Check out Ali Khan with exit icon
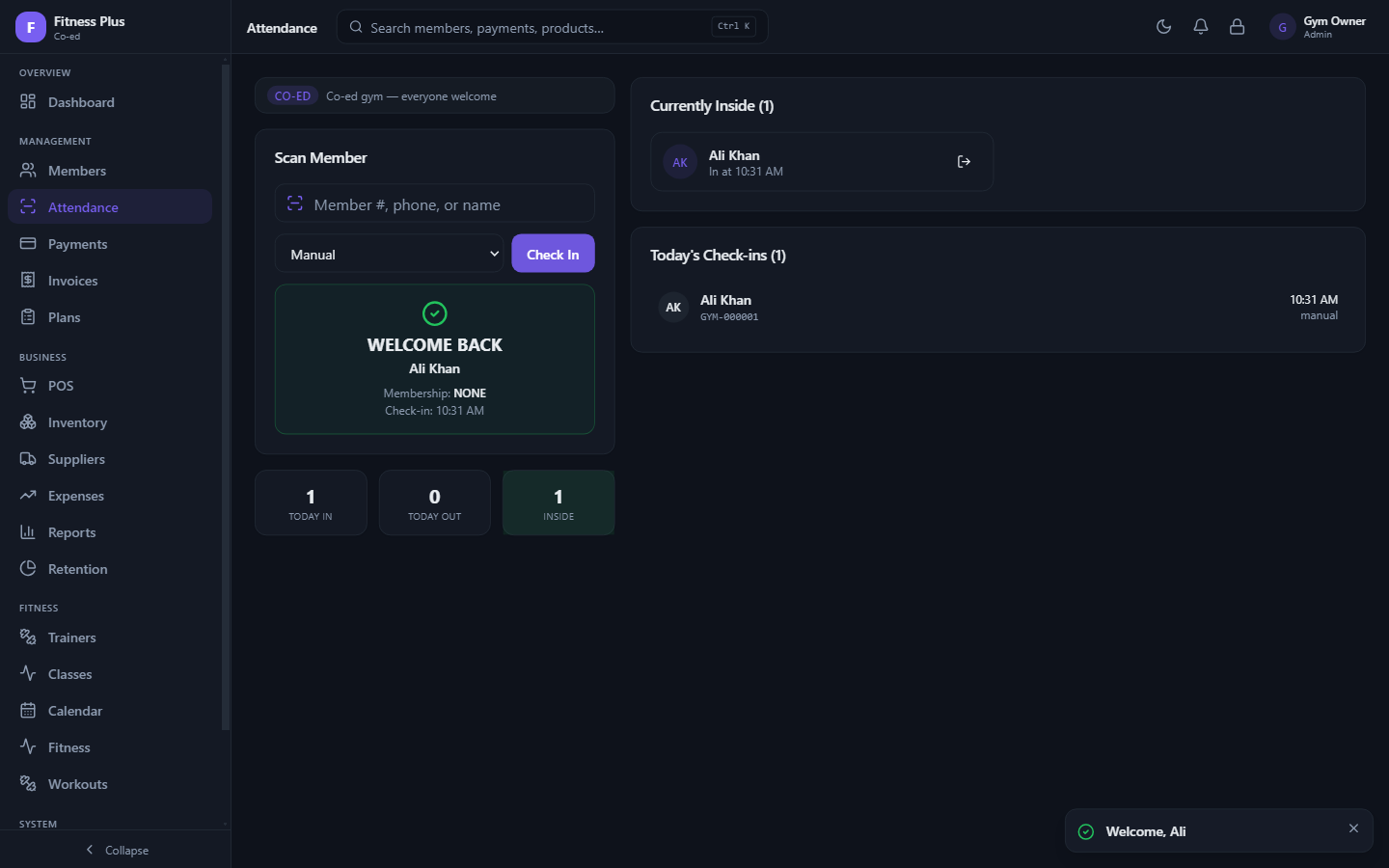 click(964, 162)
